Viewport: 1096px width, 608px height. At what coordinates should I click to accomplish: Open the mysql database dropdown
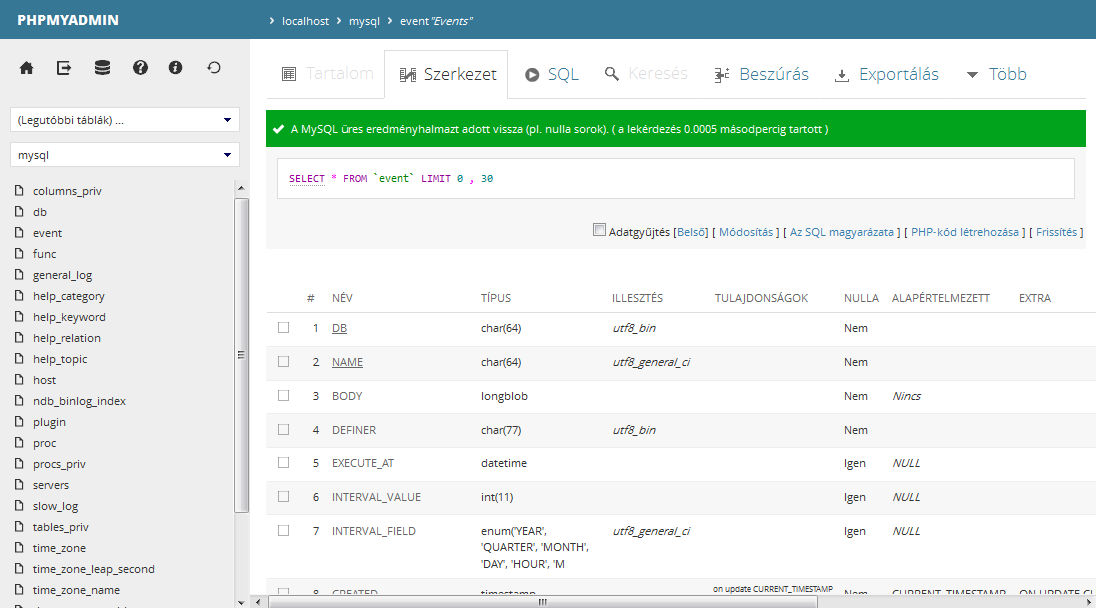point(125,154)
